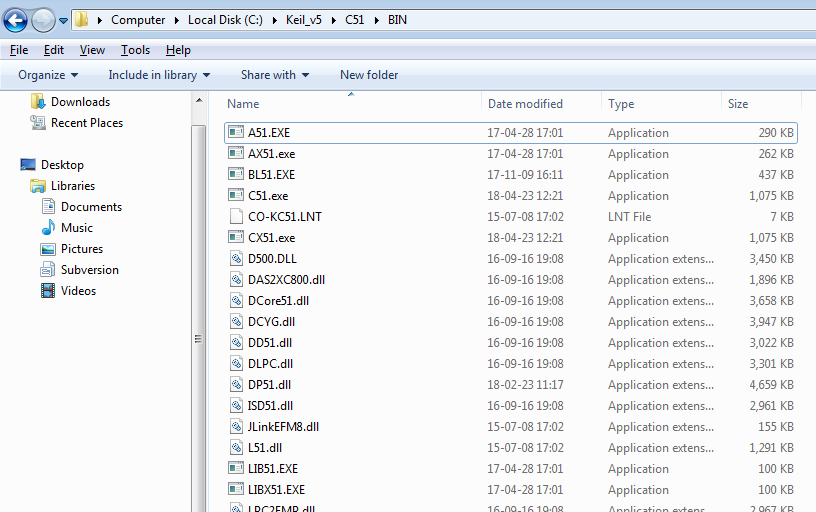Select the D500.DLL file icon
This screenshot has width=816, height=512.
pyautogui.click(x=236, y=259)
